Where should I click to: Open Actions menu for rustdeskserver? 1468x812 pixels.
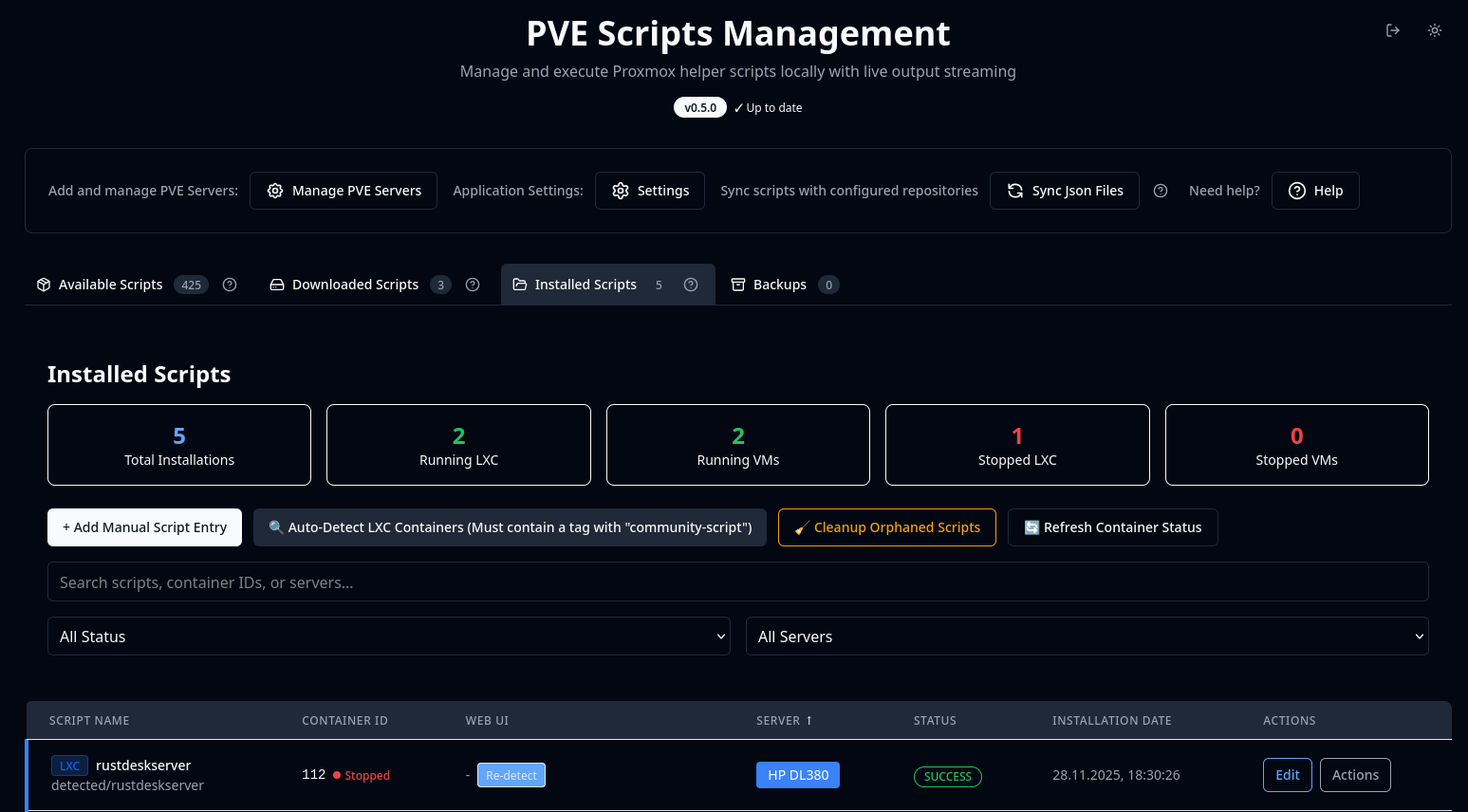tap(1354, 775)
